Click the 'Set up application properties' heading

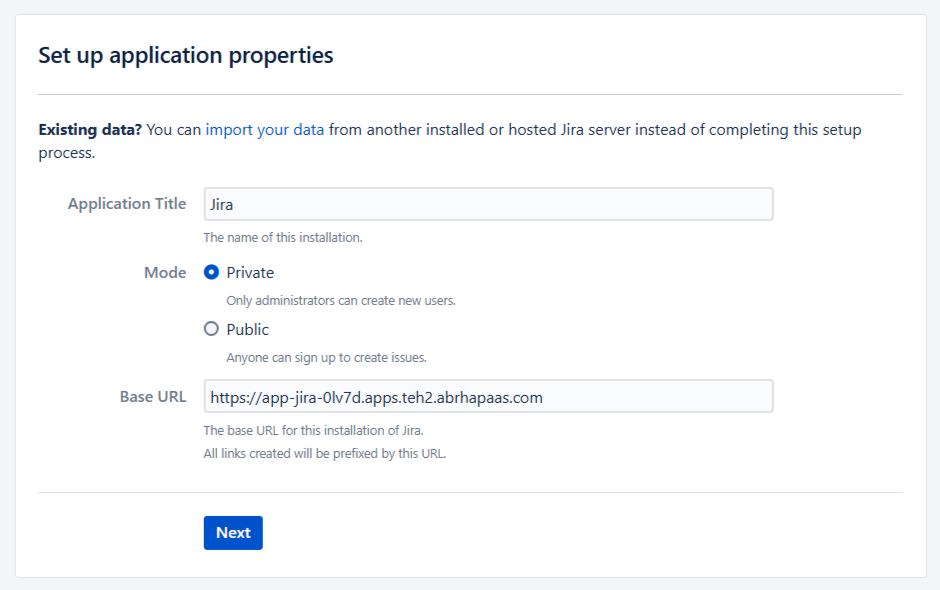[186, 55]
